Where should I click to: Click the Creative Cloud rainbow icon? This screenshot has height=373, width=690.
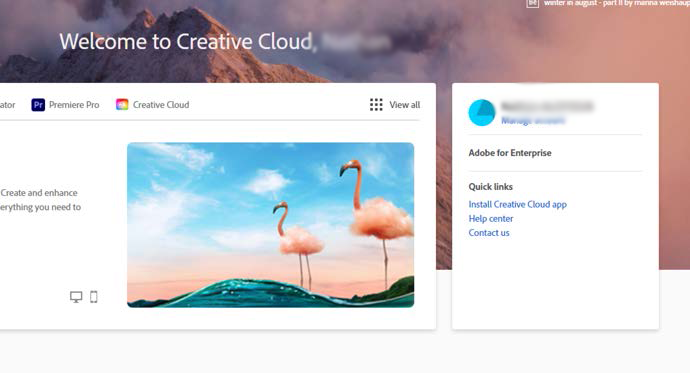(x=122, y=105)
